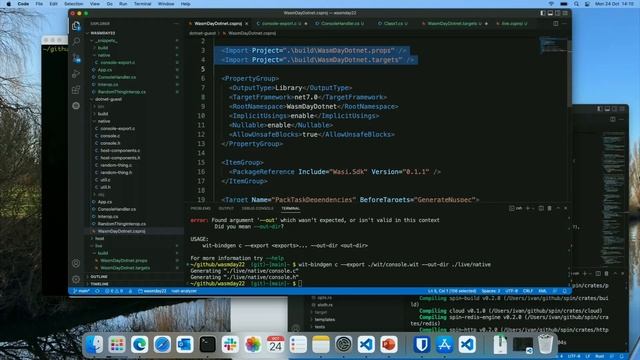640x360 pixels.
Task: Click the XML language mode in status bar
Action: [542, 291]
